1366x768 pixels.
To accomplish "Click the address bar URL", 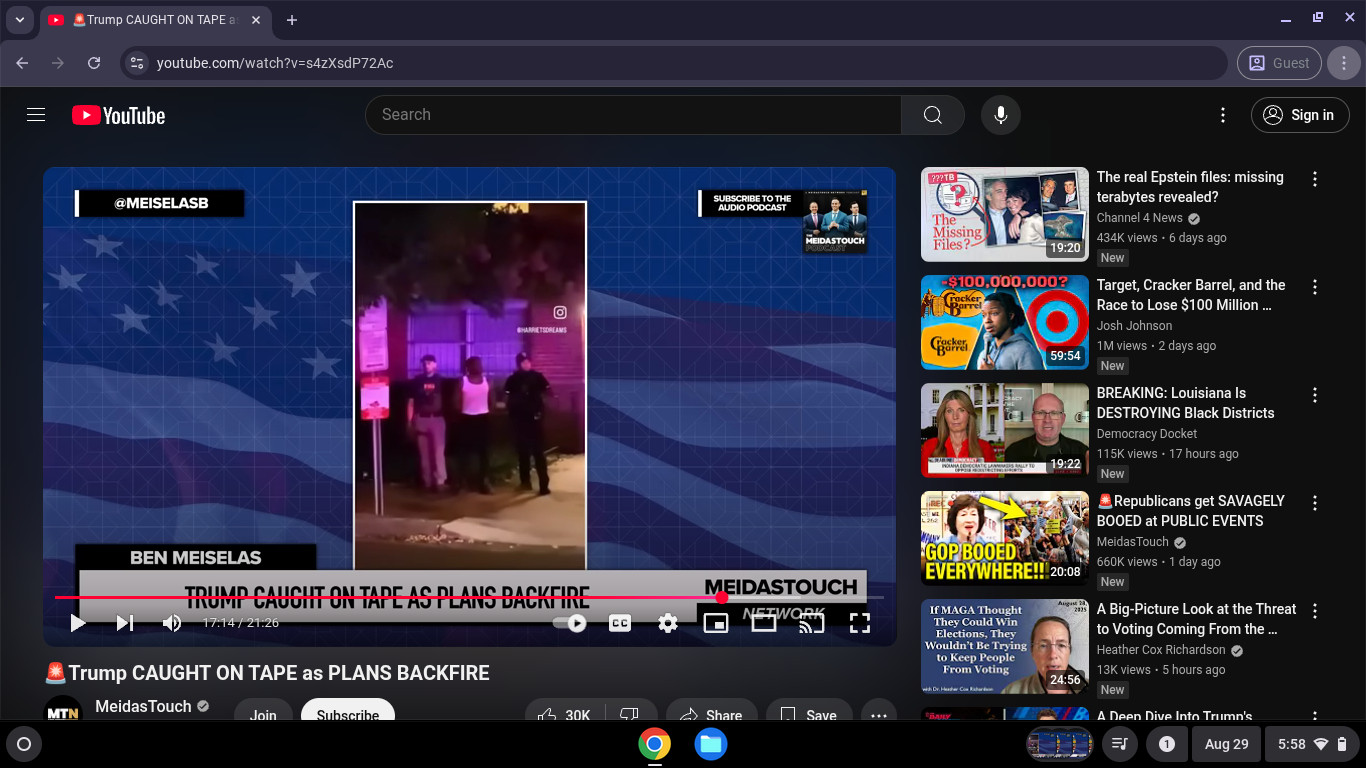I will [275, 63].
